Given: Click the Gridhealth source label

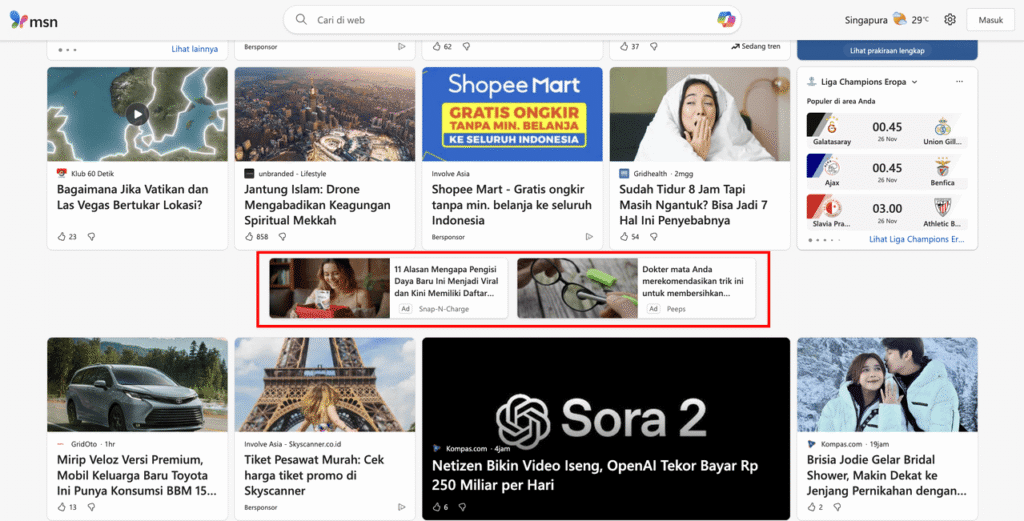Looking at the screenshot, I should tap(650, 174).
